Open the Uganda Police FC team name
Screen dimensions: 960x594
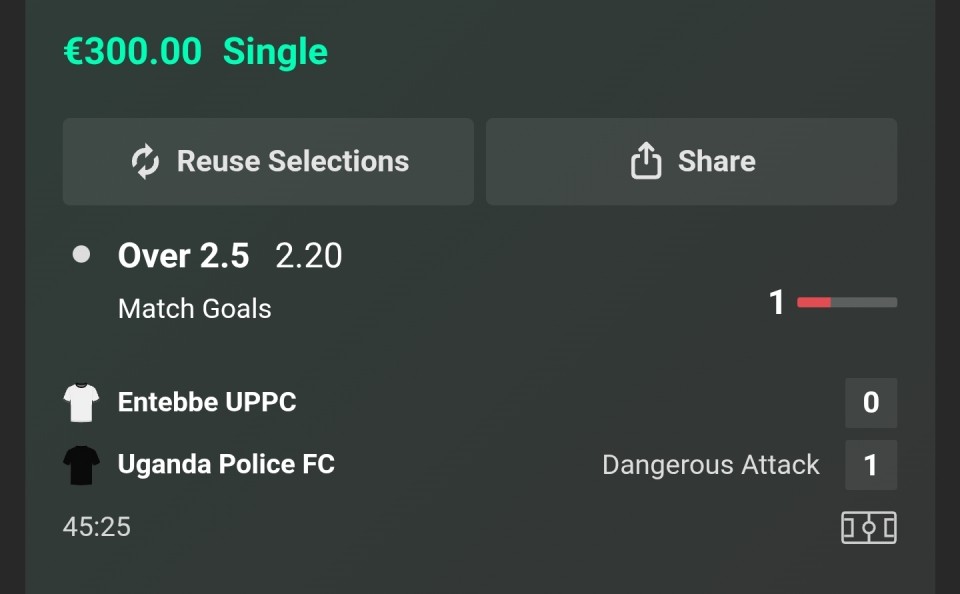tap(226, 464)
